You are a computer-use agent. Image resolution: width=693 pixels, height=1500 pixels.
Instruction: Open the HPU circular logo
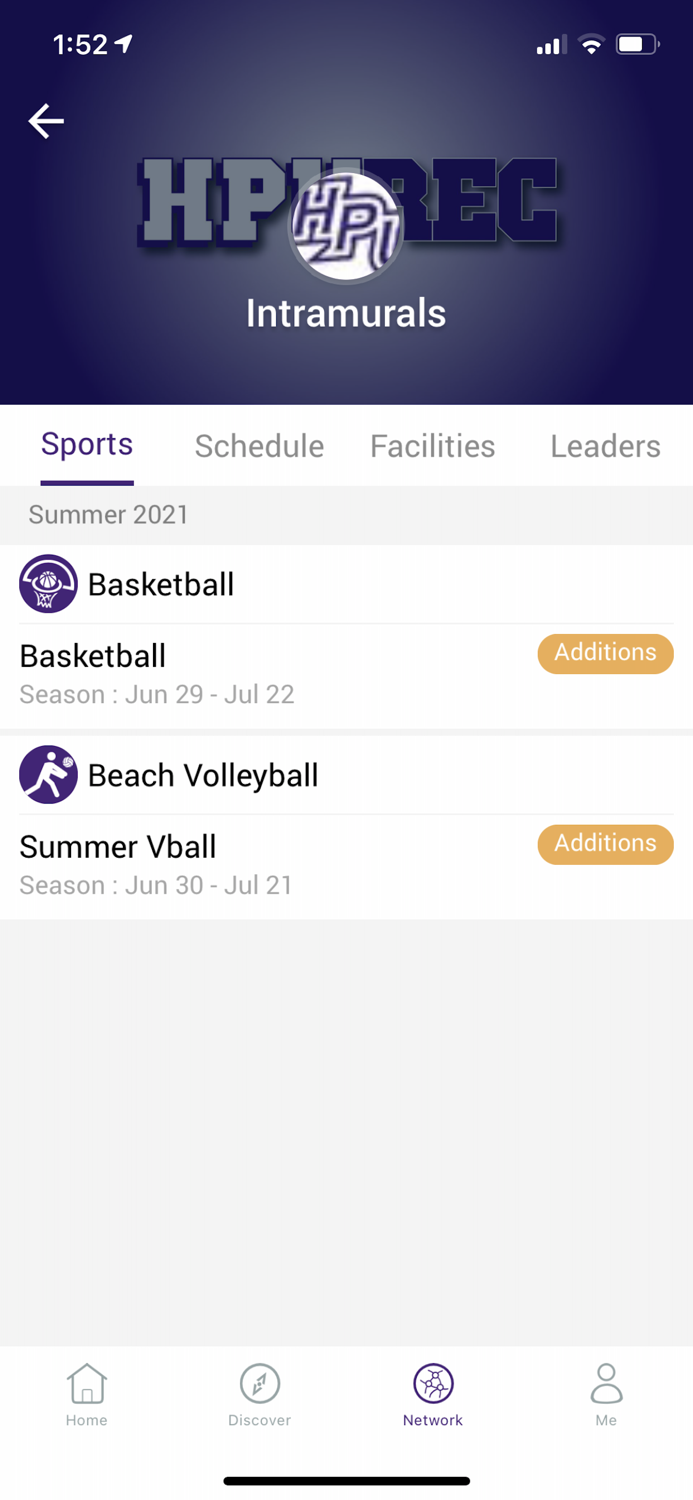(x=346, y=224)
